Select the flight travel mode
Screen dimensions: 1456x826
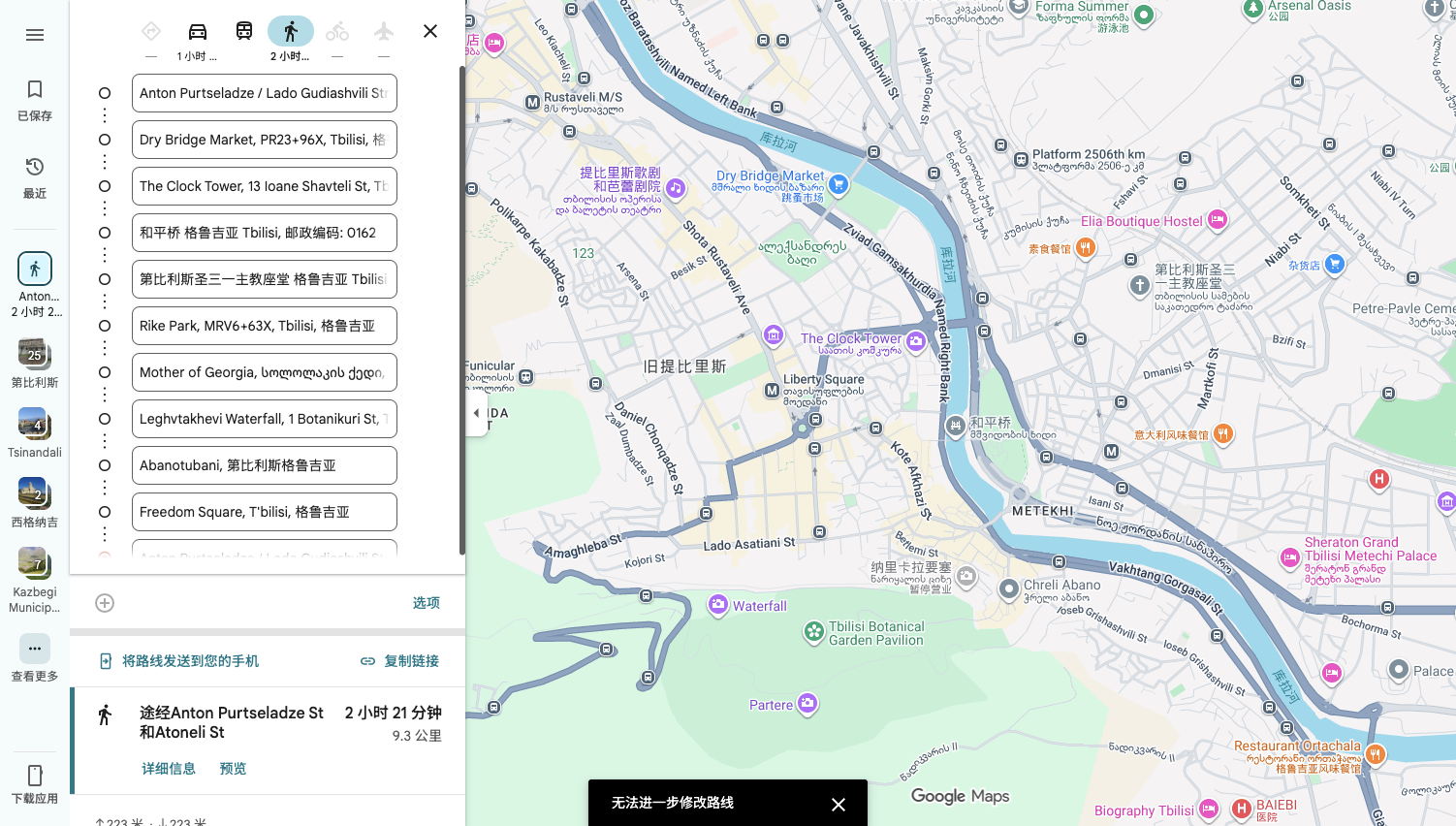click(384, 31)
